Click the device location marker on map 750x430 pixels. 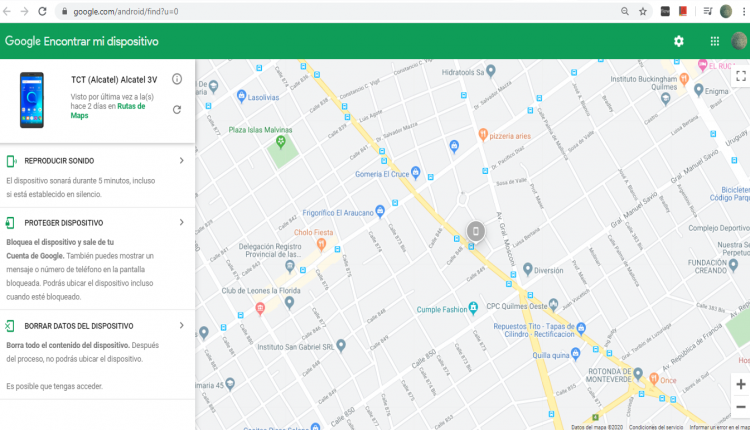click(x=475, y=232)
